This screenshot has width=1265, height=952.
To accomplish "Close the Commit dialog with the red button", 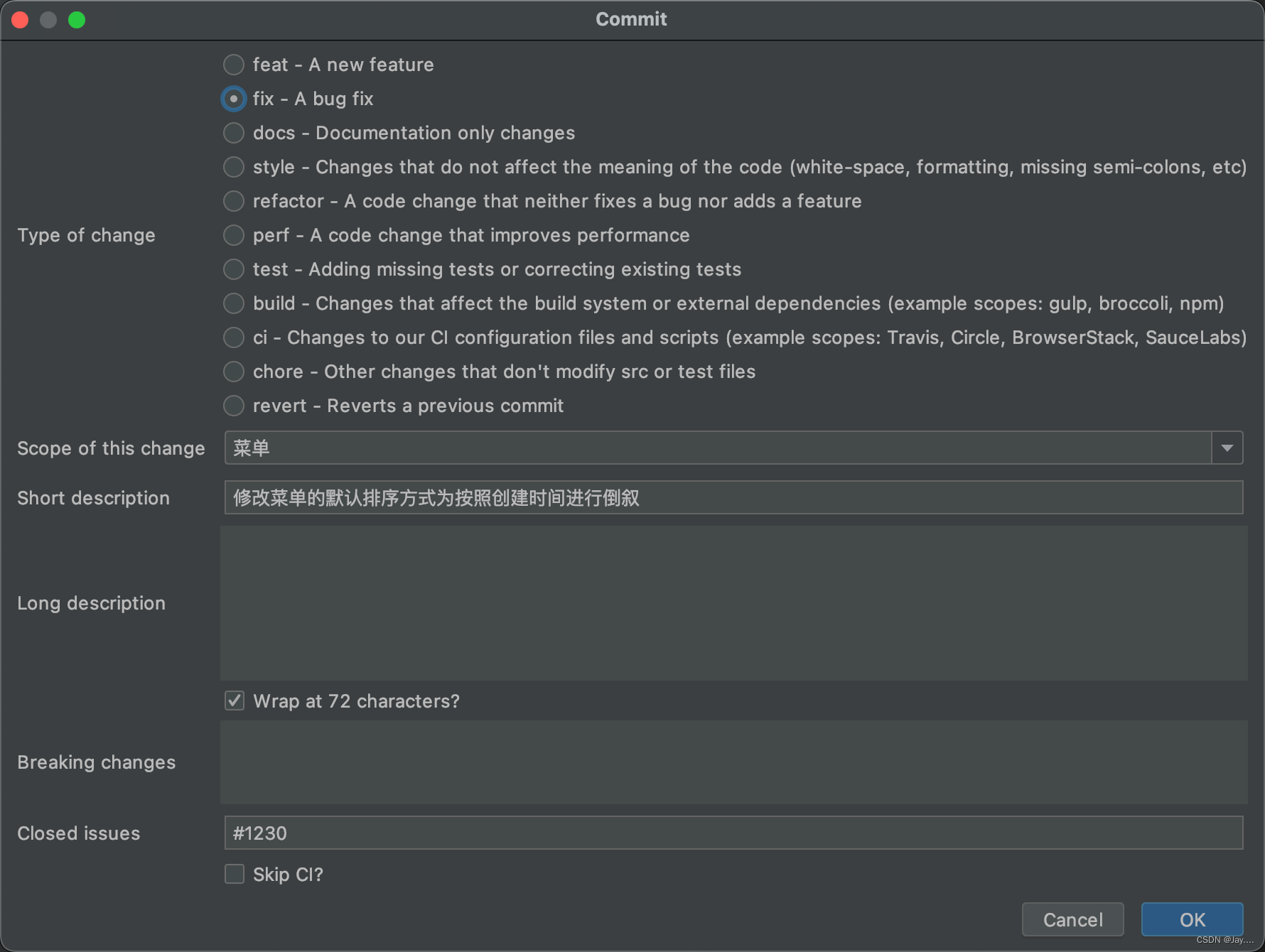I will pos(21,20).
